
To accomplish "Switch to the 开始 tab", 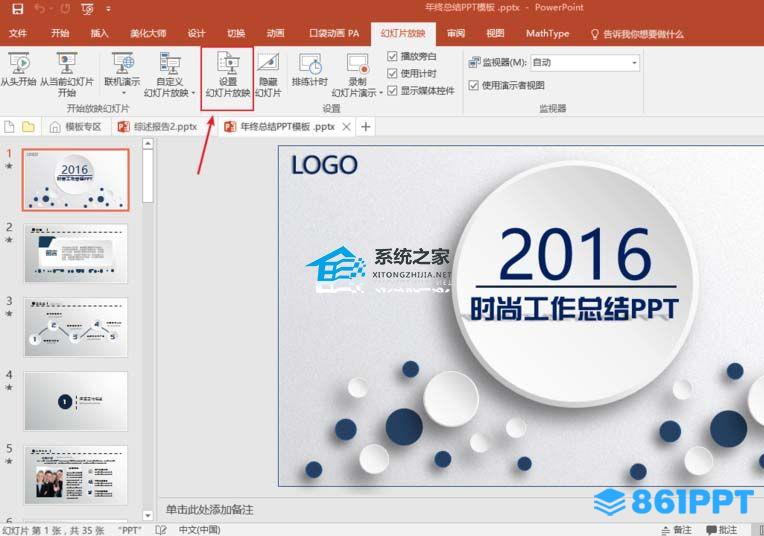I will pos(60,33).
